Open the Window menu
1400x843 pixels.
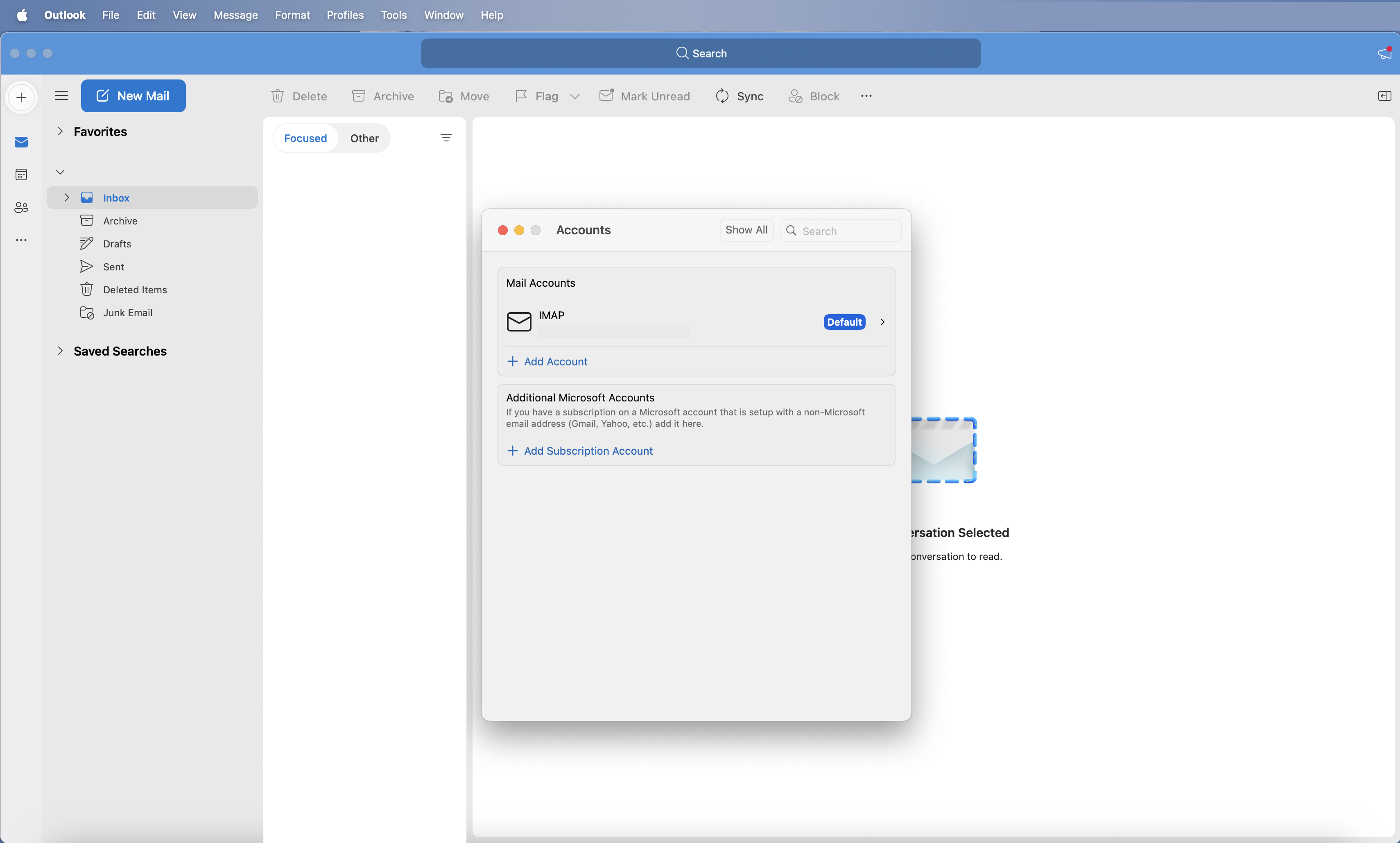444,15
